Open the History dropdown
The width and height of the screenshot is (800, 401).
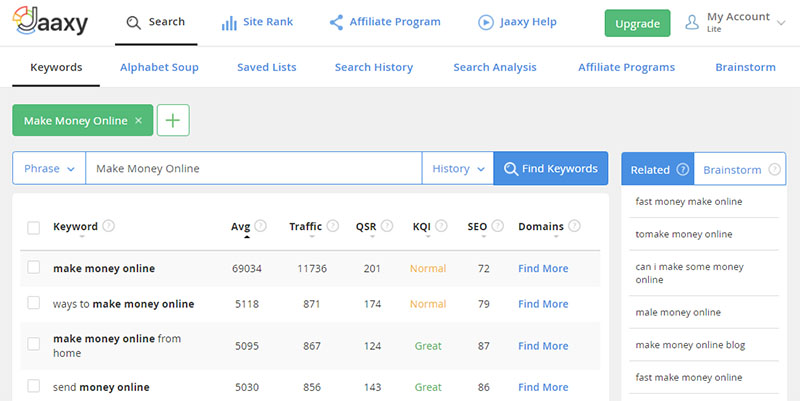pyautogui.click(x=458, y=168)
